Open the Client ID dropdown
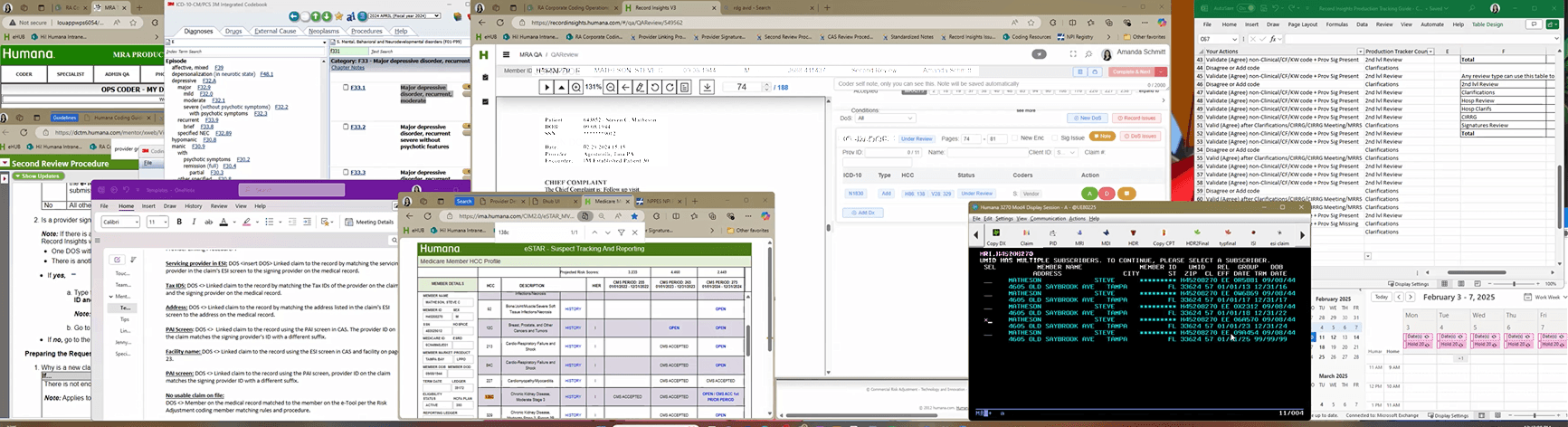The image size is (1568, 427). (1066, 153)
